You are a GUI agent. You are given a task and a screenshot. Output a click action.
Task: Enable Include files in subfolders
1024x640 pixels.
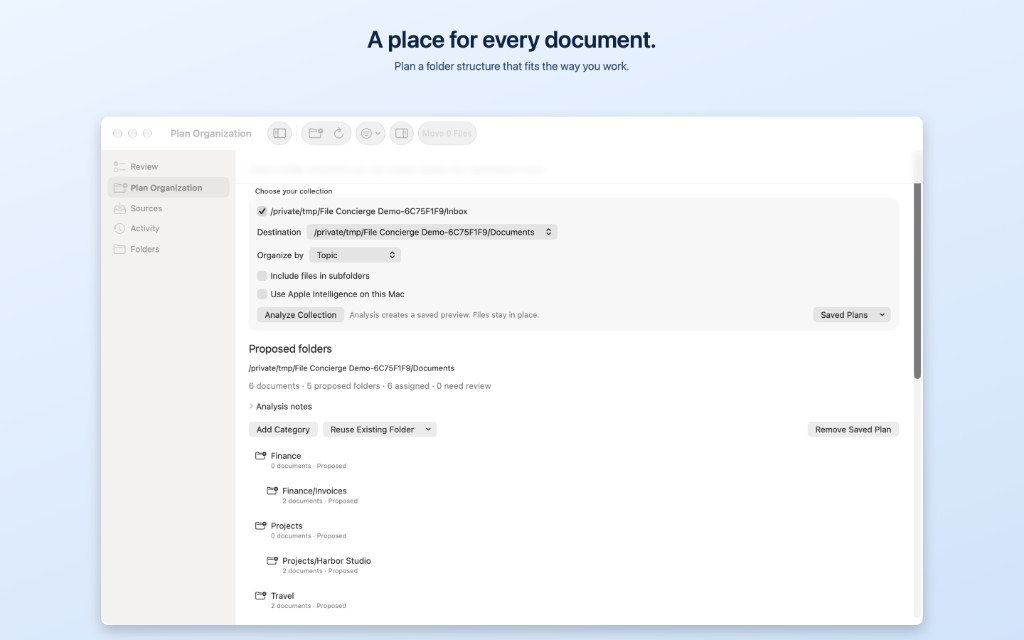[x=262, y=276]
